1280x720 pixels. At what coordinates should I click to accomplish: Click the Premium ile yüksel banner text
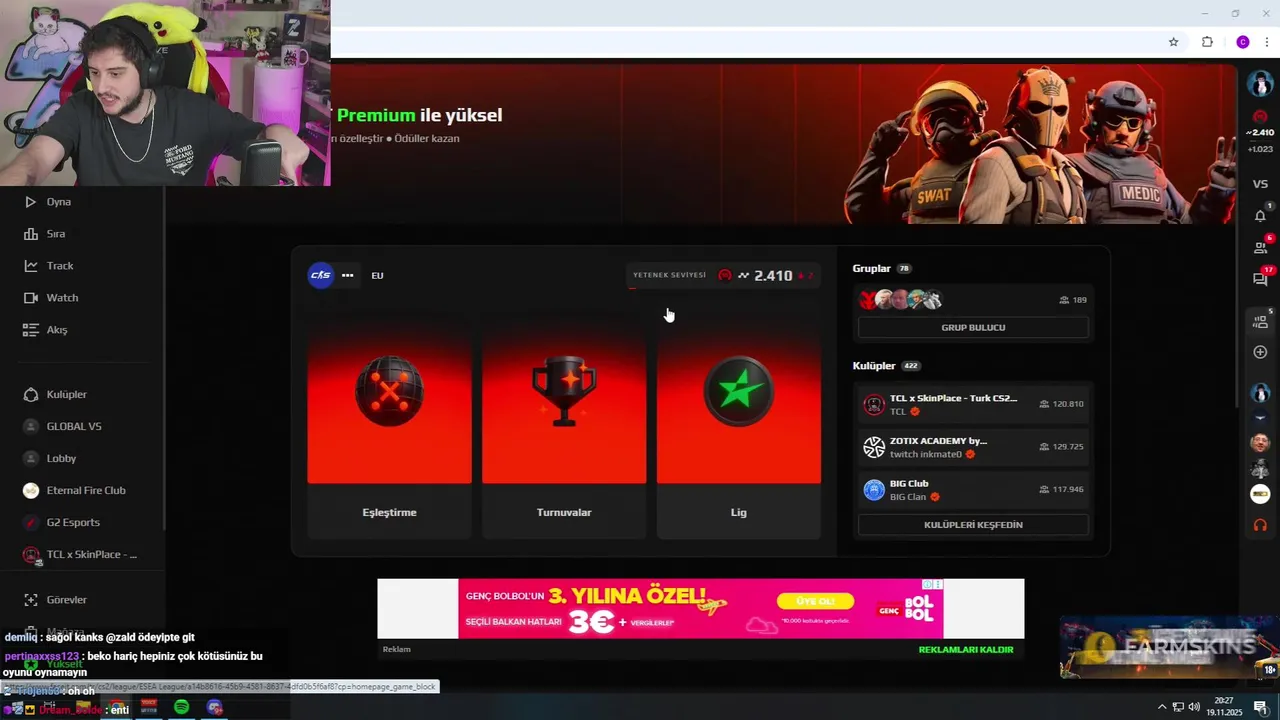coord(419,115)
